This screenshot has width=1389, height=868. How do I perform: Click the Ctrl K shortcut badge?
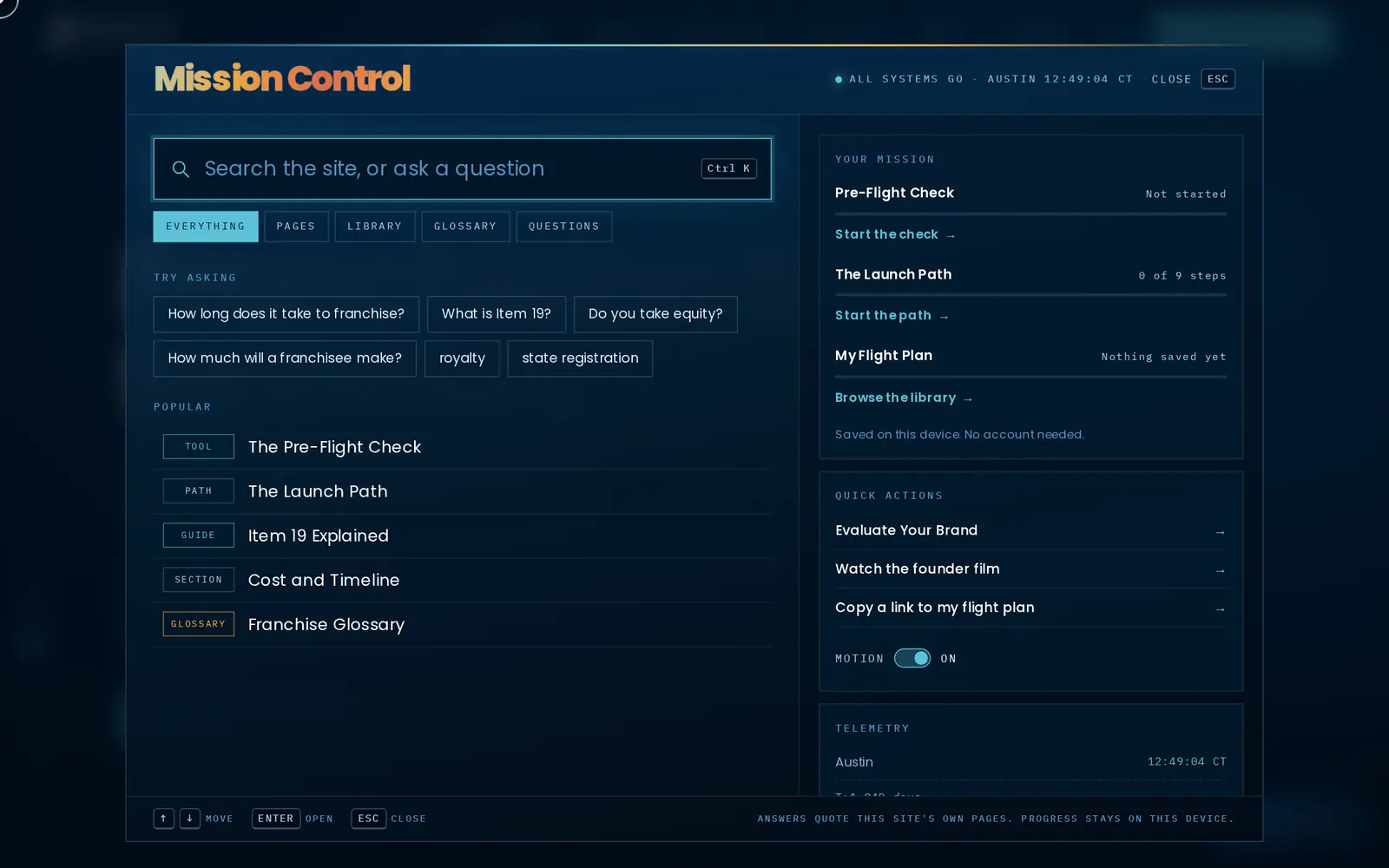pos(728,168)
